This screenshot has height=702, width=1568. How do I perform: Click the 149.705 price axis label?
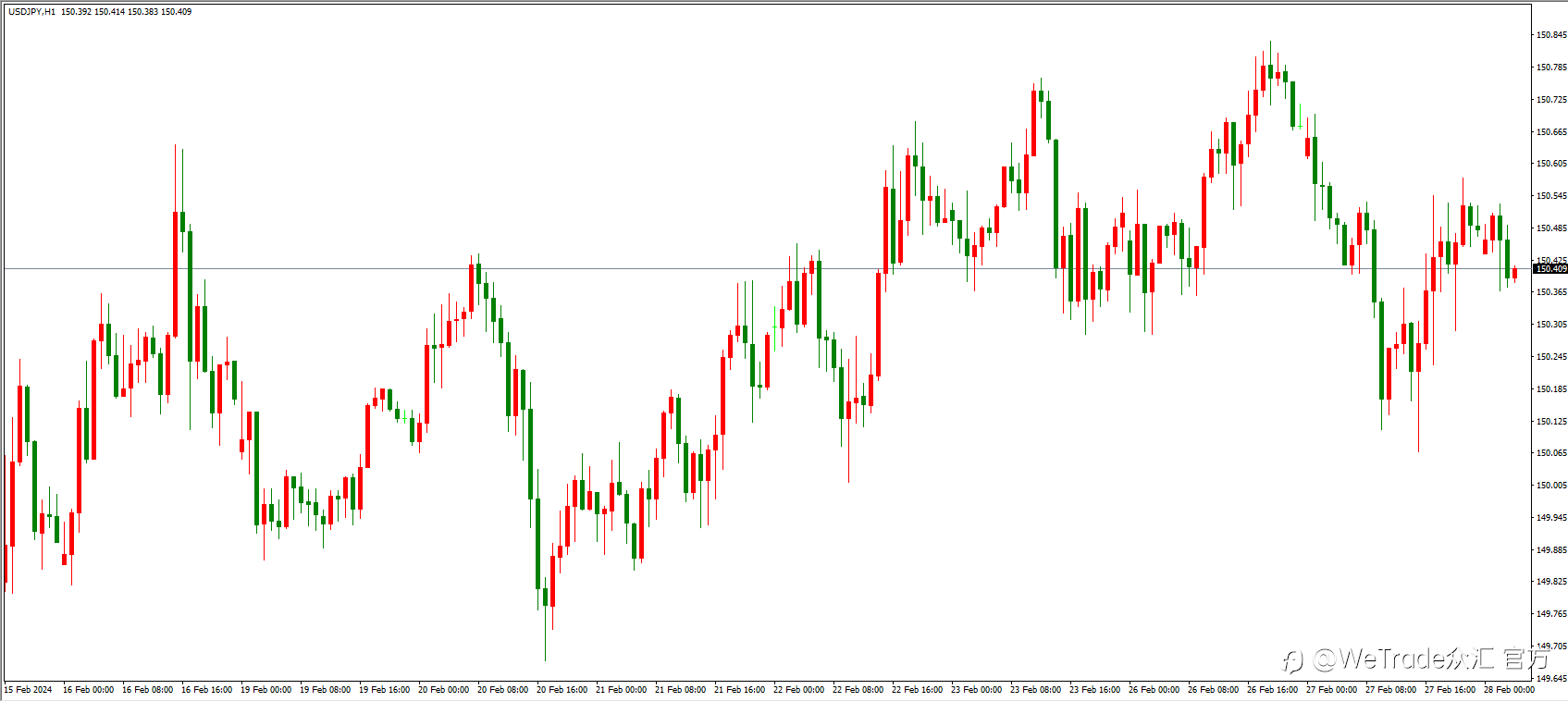(1551, 647)
